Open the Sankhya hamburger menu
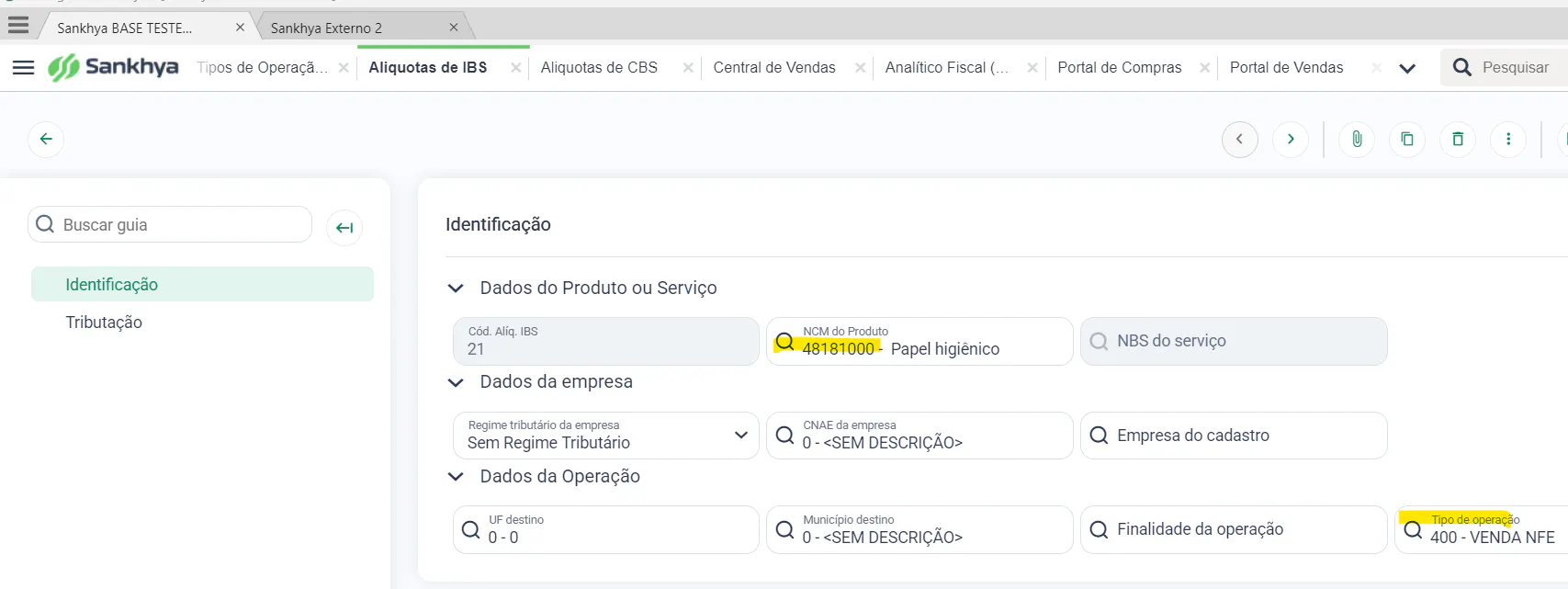 click(24, 67)
